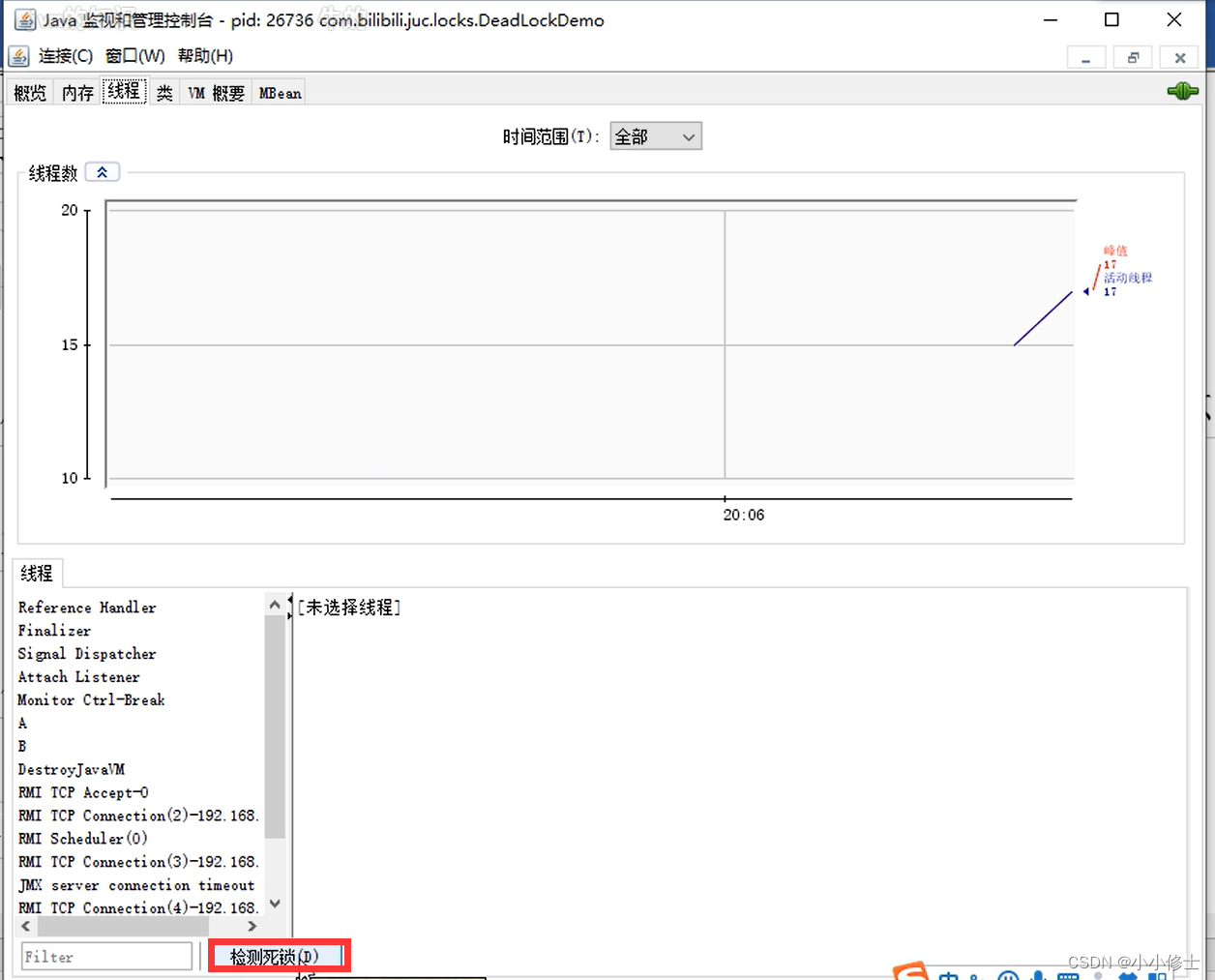
Task: Click the 检测死锁(D) button
Action: [x=279, y=957]
